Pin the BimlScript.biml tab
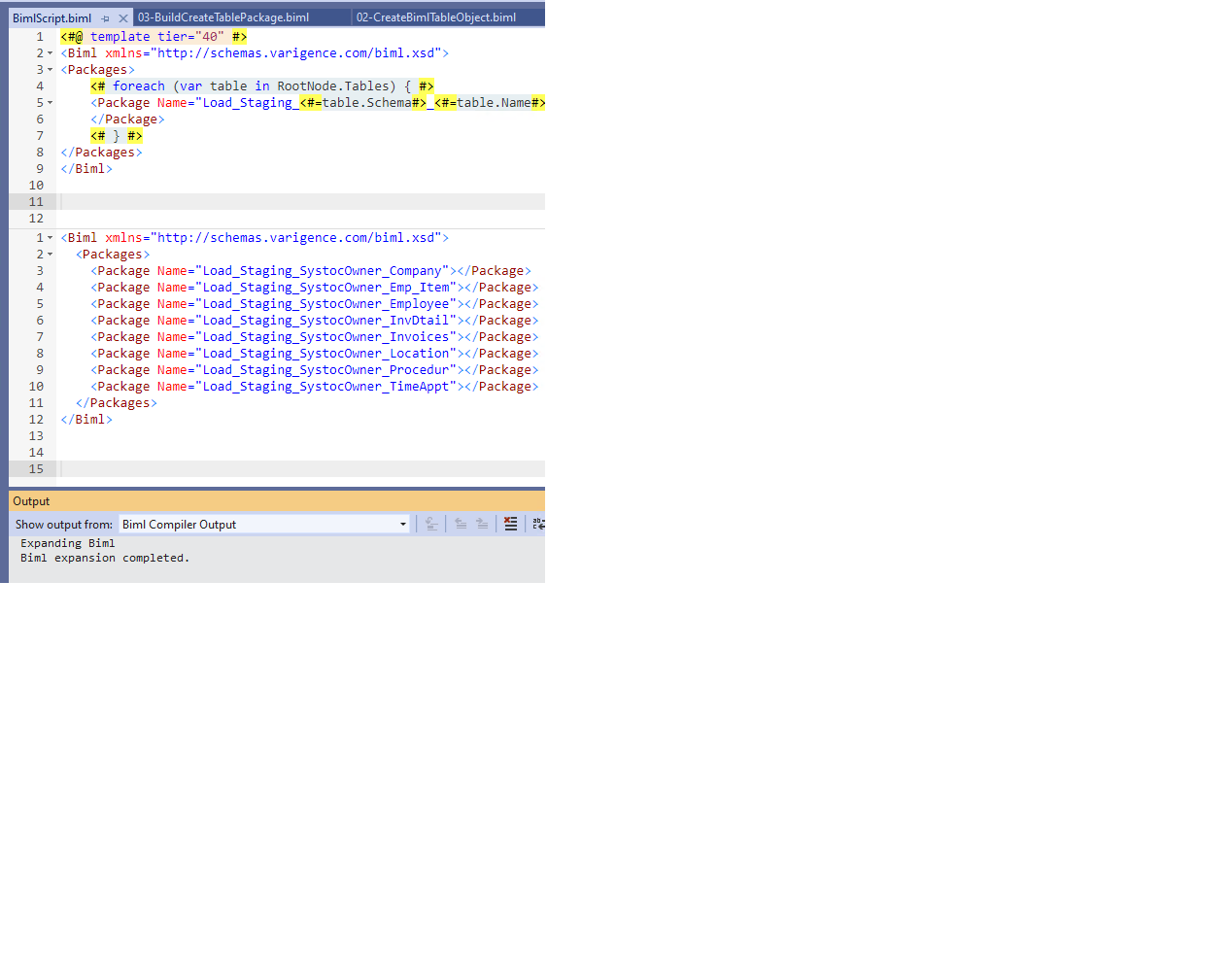 coord(105,18)
